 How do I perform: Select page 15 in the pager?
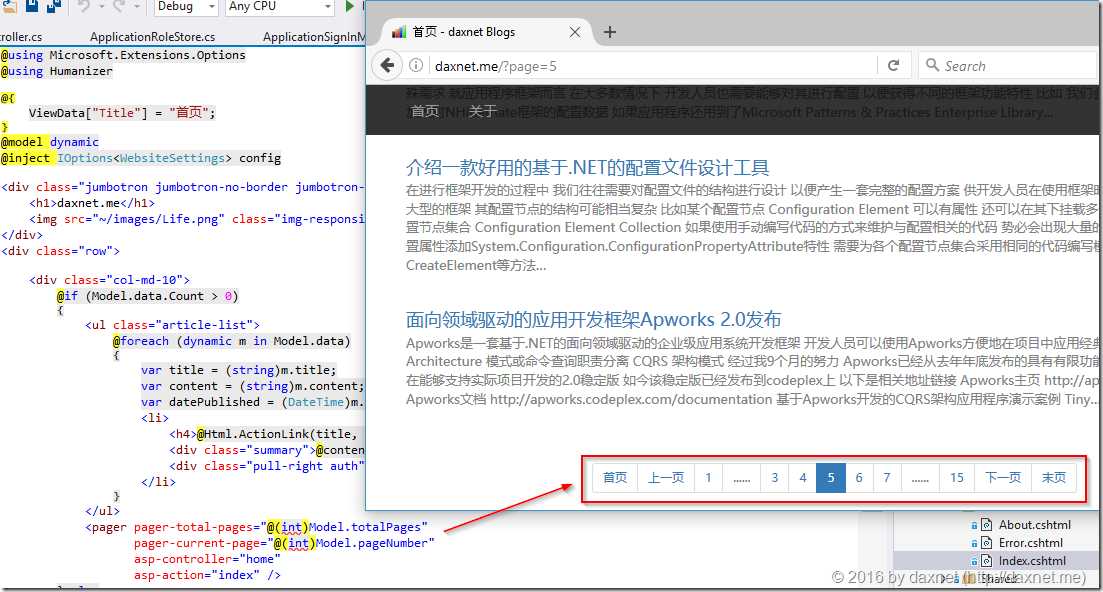pos(957,477)
